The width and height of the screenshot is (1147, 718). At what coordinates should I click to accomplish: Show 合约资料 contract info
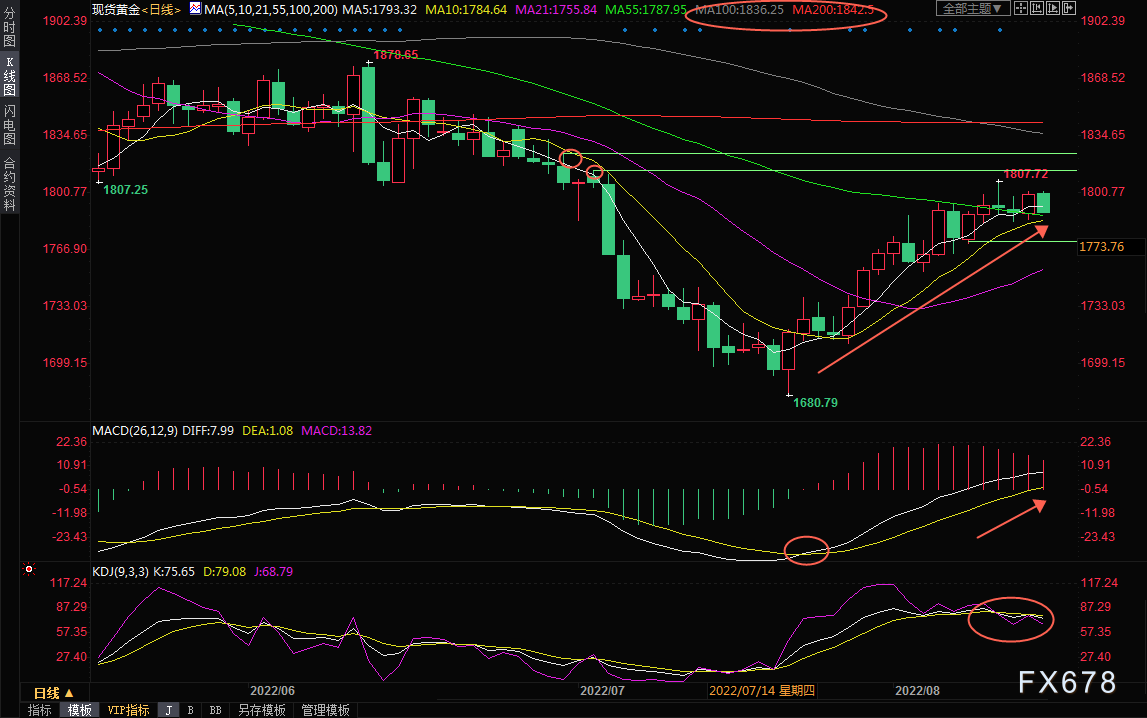(9, 184)
